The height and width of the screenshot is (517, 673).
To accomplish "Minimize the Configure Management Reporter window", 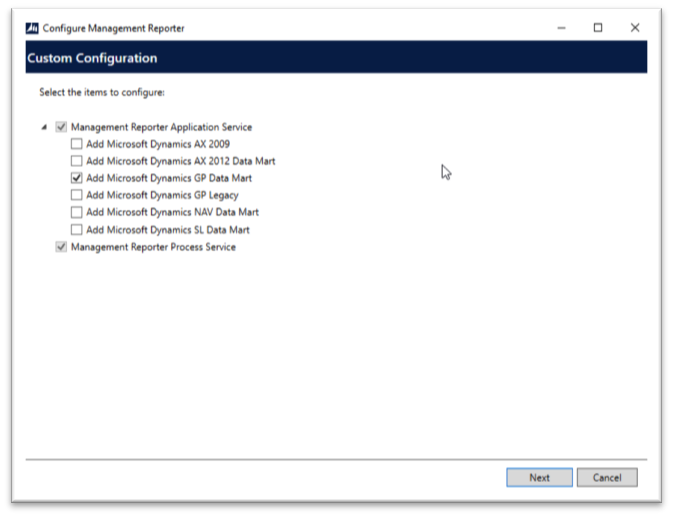I will (x=561, y=28).
